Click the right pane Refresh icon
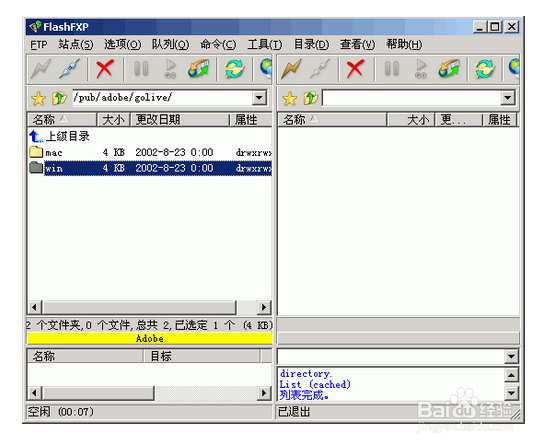 (x=485, y=68)
